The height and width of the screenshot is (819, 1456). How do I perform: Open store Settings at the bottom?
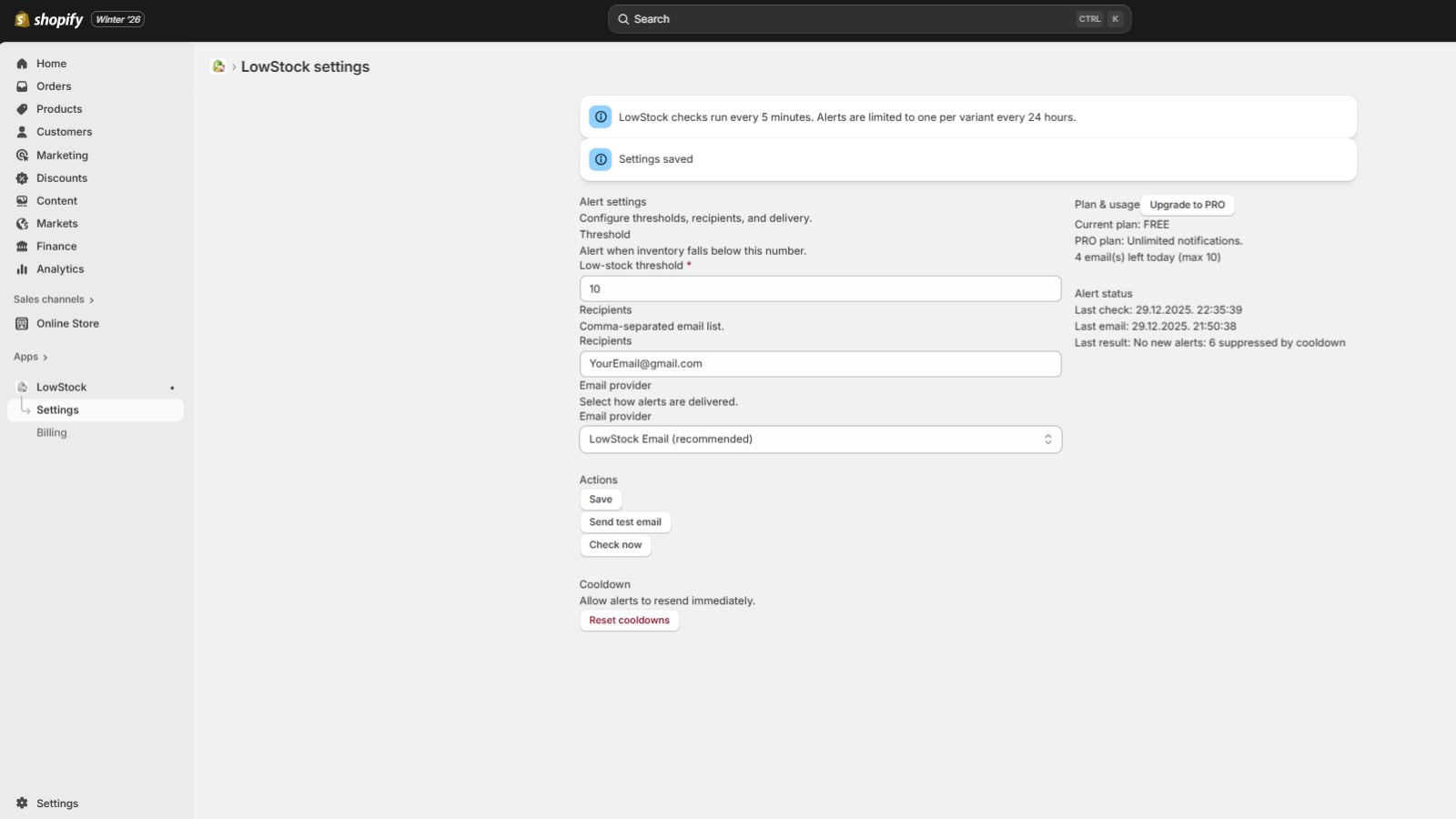click(57, 803)
